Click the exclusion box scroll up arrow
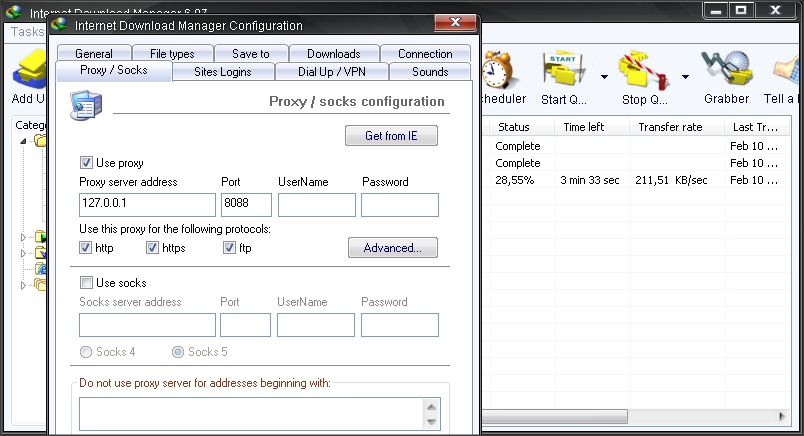804x436 pixels. 431,407
